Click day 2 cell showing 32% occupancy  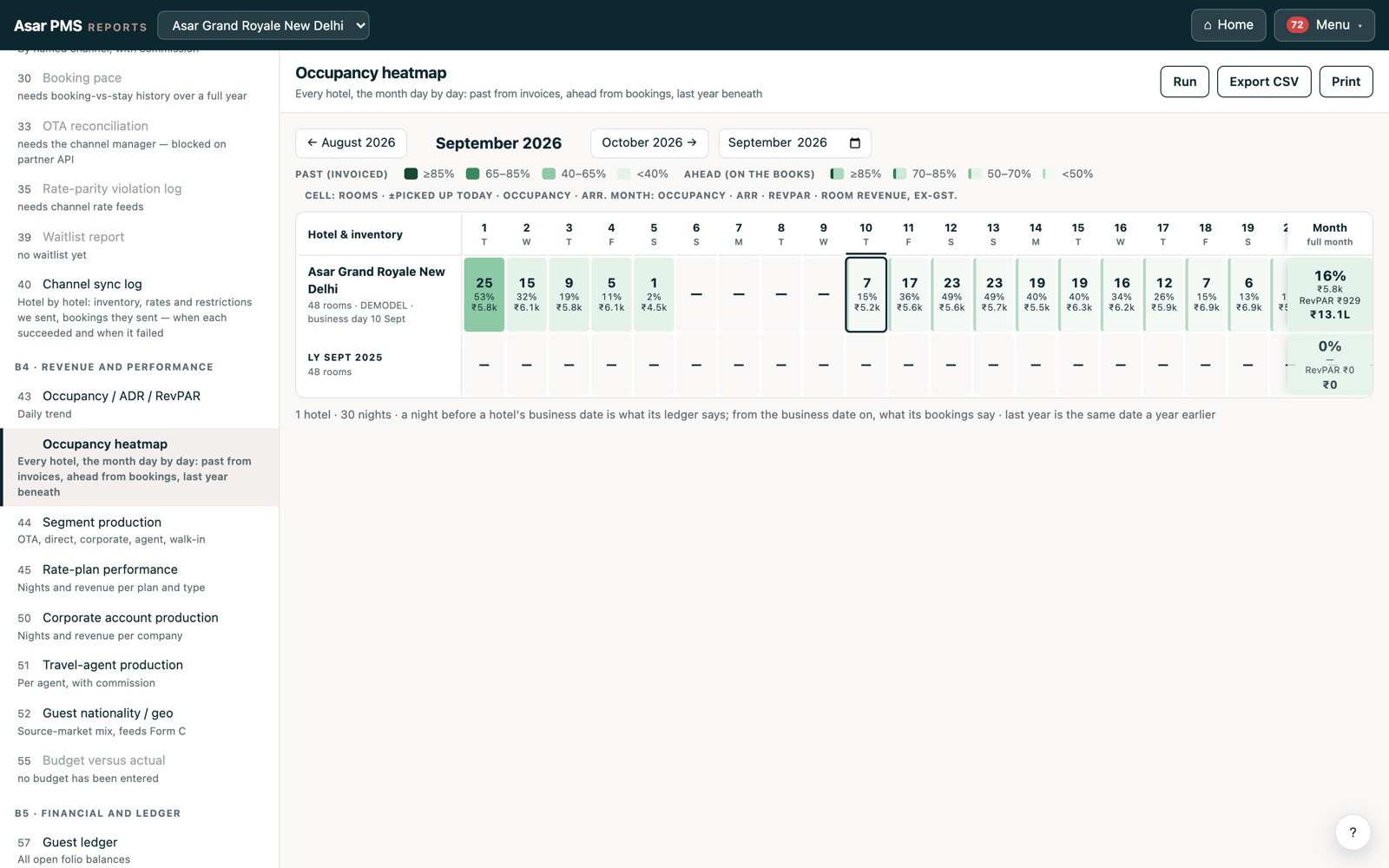pos(526,294)
